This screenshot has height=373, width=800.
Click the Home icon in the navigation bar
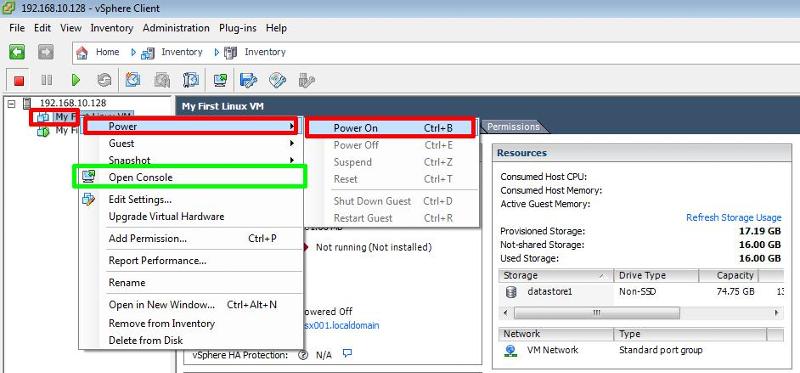tap(82, 53)
